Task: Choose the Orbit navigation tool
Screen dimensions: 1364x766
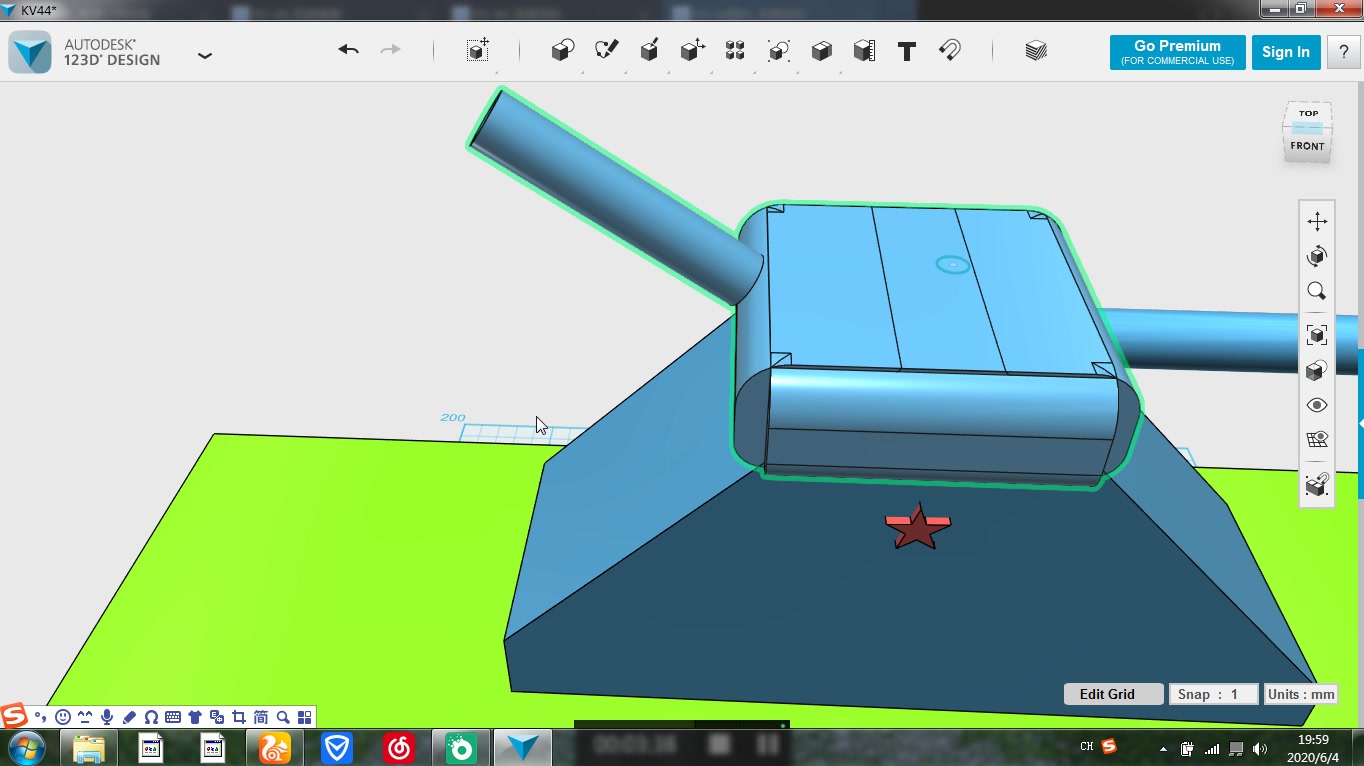Action: click(x=1316, y=257)
